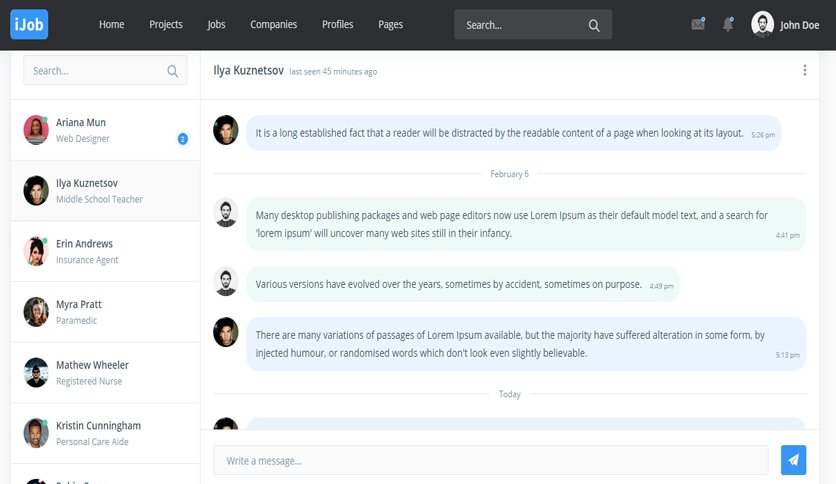
Task: Click the Paramedic subtitle
Action: (x=77, y=320)
